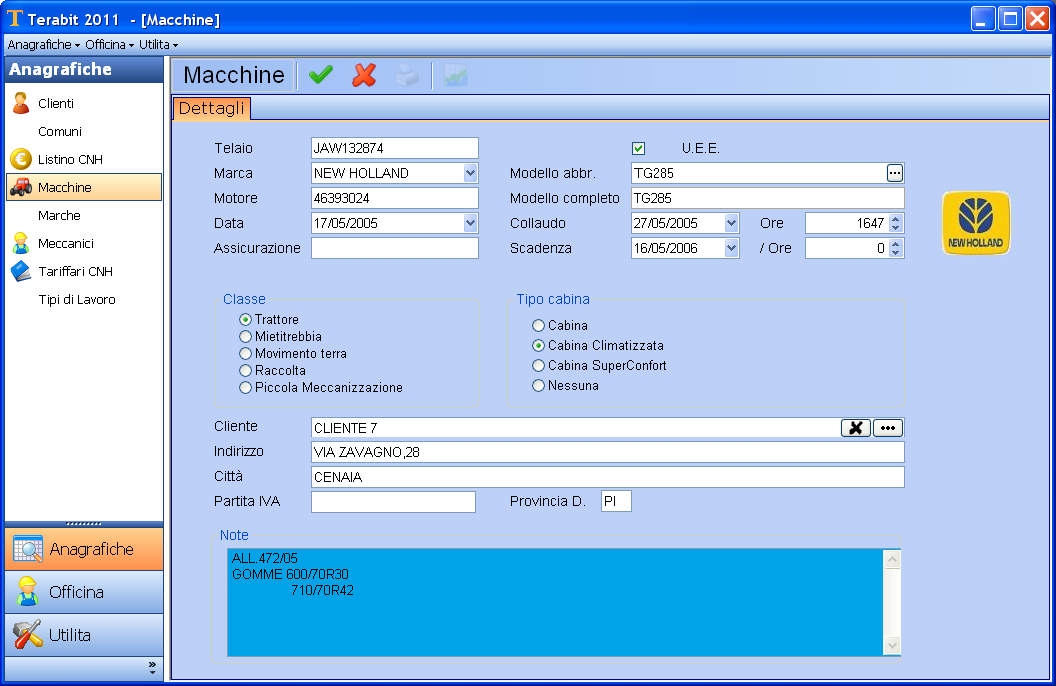Open the Marca dropdown list
This screenshot has width=1056, height=686.
(470, 173)
